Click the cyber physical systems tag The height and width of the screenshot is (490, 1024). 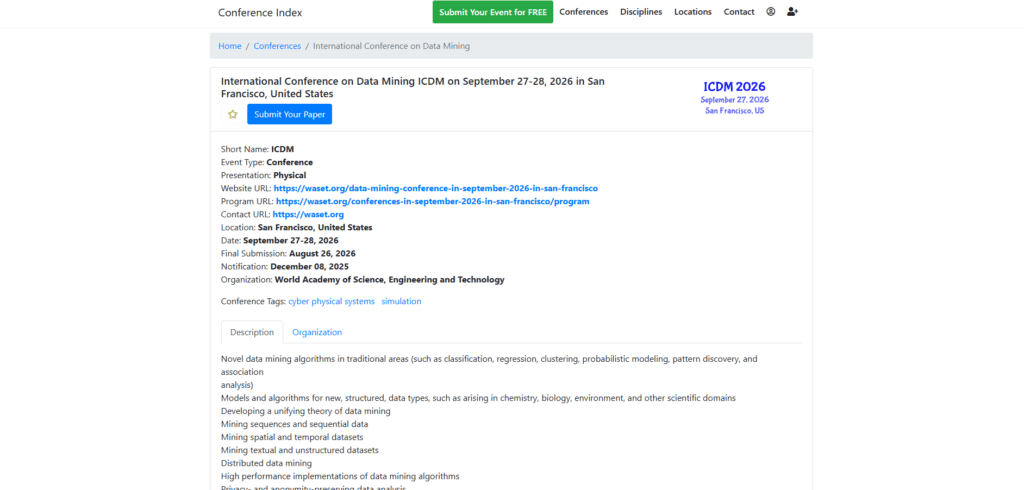coord(332,301)
